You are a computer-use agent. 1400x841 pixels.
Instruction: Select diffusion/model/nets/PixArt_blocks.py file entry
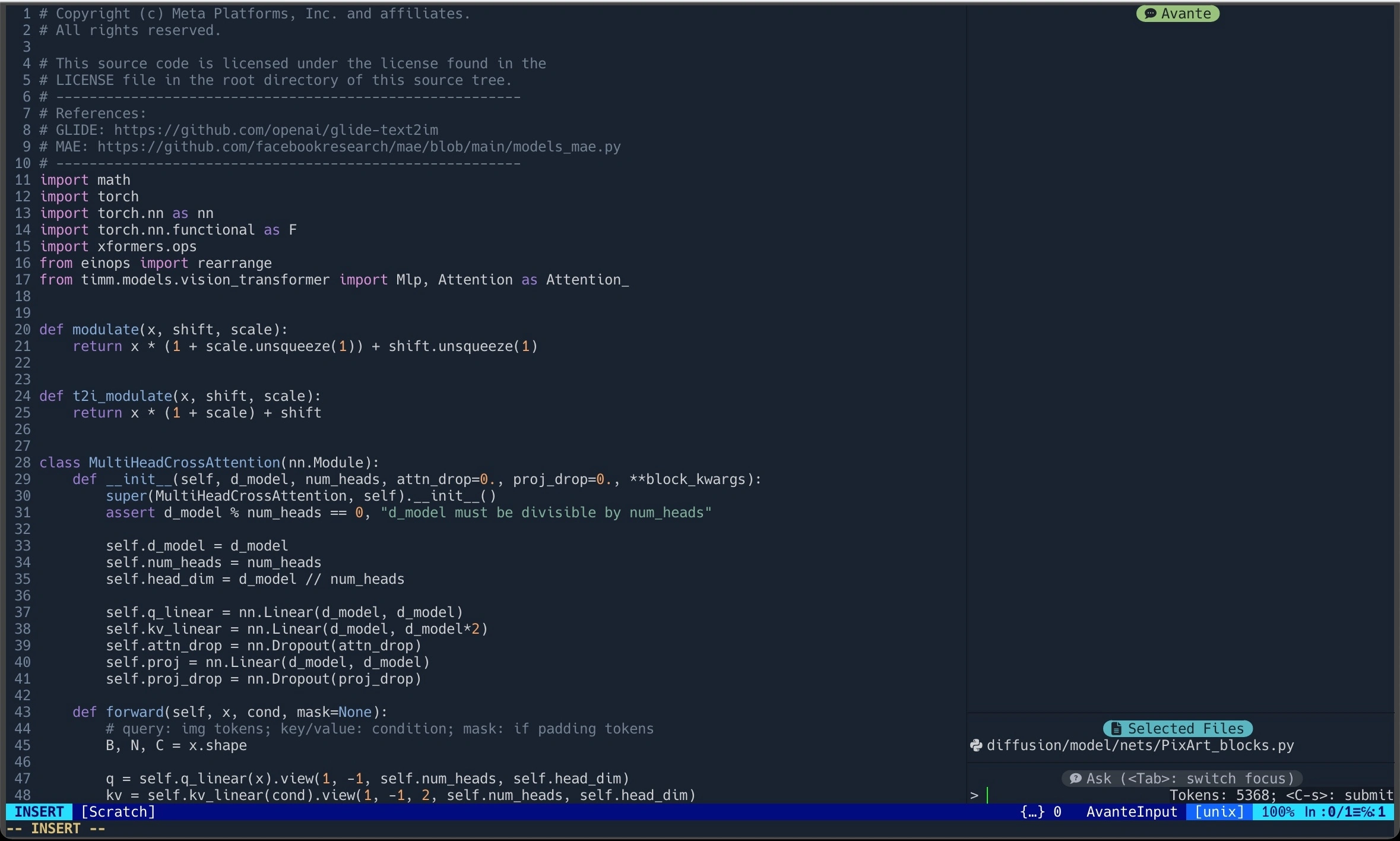click(1140, 745)
